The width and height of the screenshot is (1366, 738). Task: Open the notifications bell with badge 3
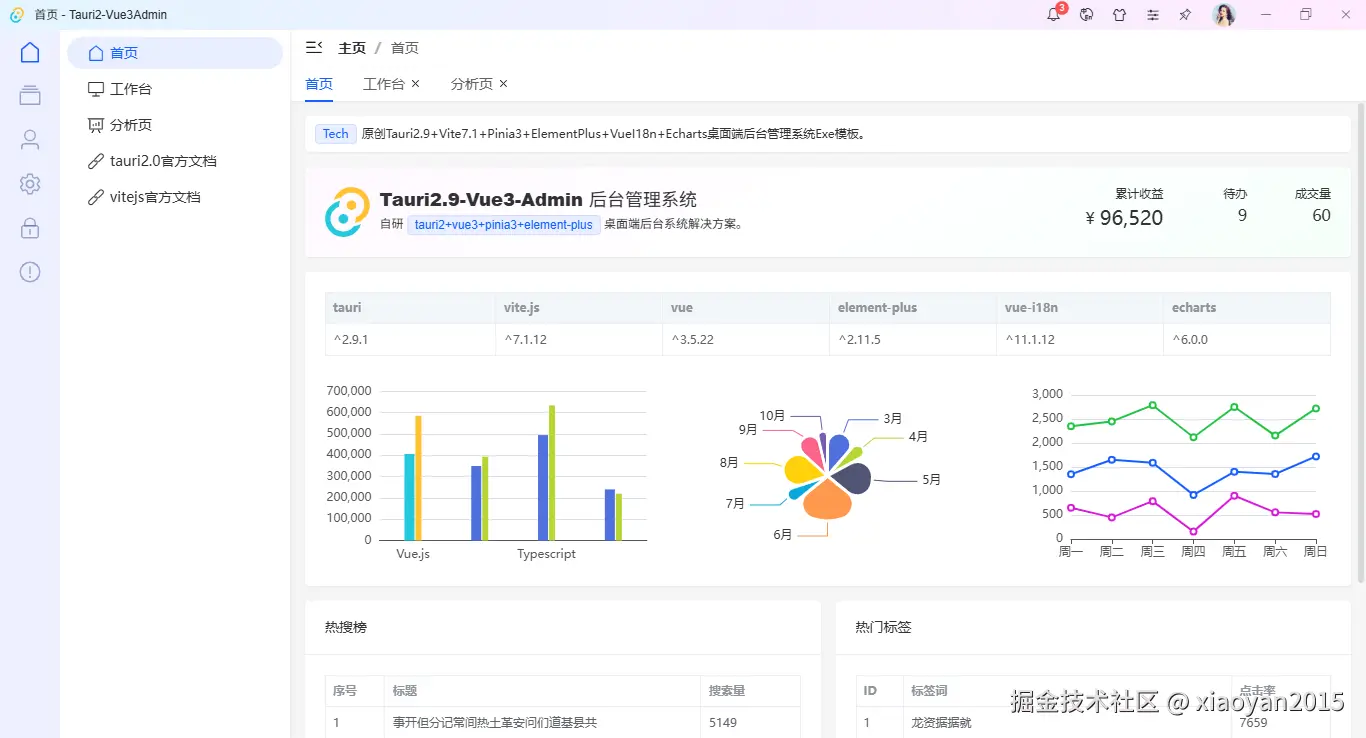[1053, 15]
